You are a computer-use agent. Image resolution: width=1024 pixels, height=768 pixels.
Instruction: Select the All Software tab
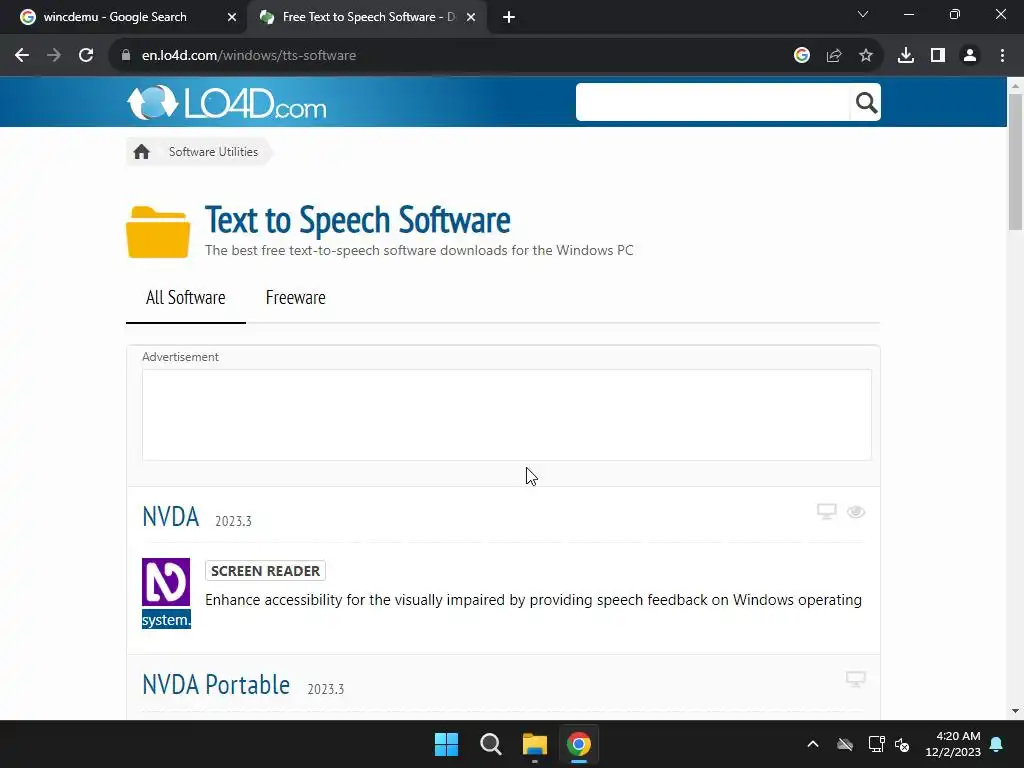click(185, 298)
